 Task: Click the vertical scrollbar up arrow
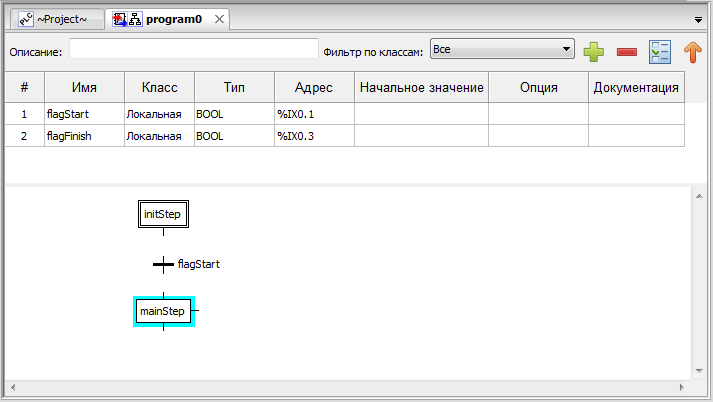699,197
